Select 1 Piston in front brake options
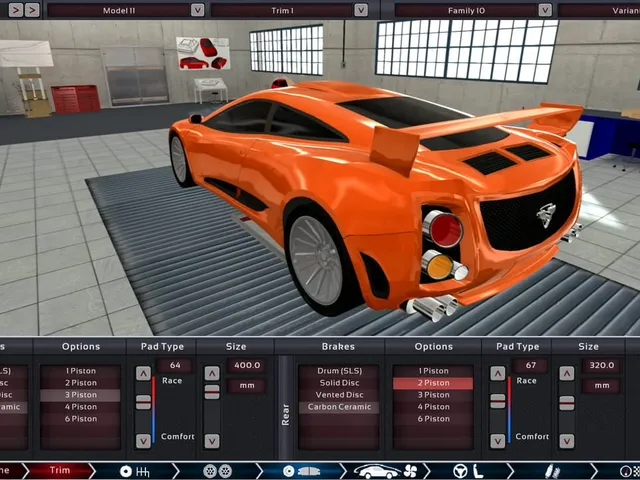Viewport: 640px width, 480px height. pyautogui.click(x=80, y=371)
